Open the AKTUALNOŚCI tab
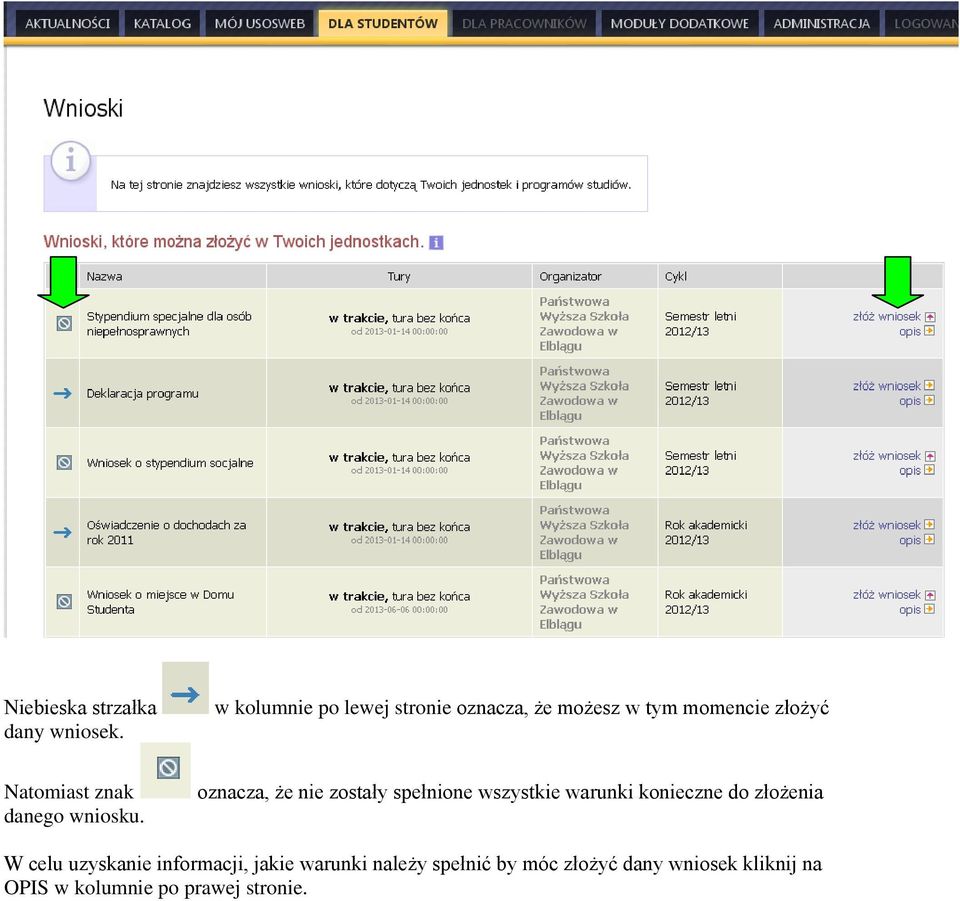Image resolution: width=960 pixels, height=901 pixels. pos(67,23)
